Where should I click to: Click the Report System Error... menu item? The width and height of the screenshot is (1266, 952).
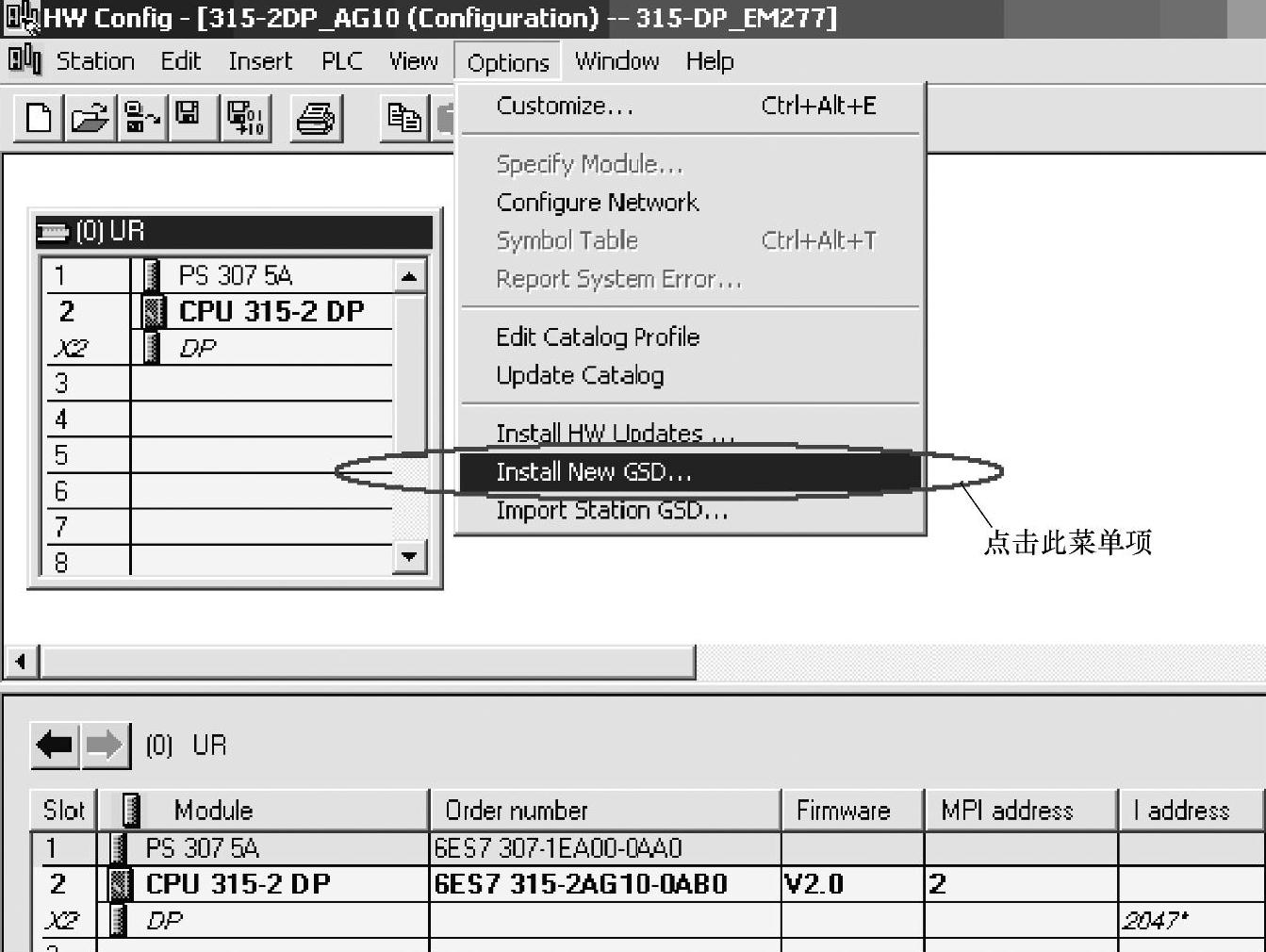pyautogui.click(x=690, y=279)
